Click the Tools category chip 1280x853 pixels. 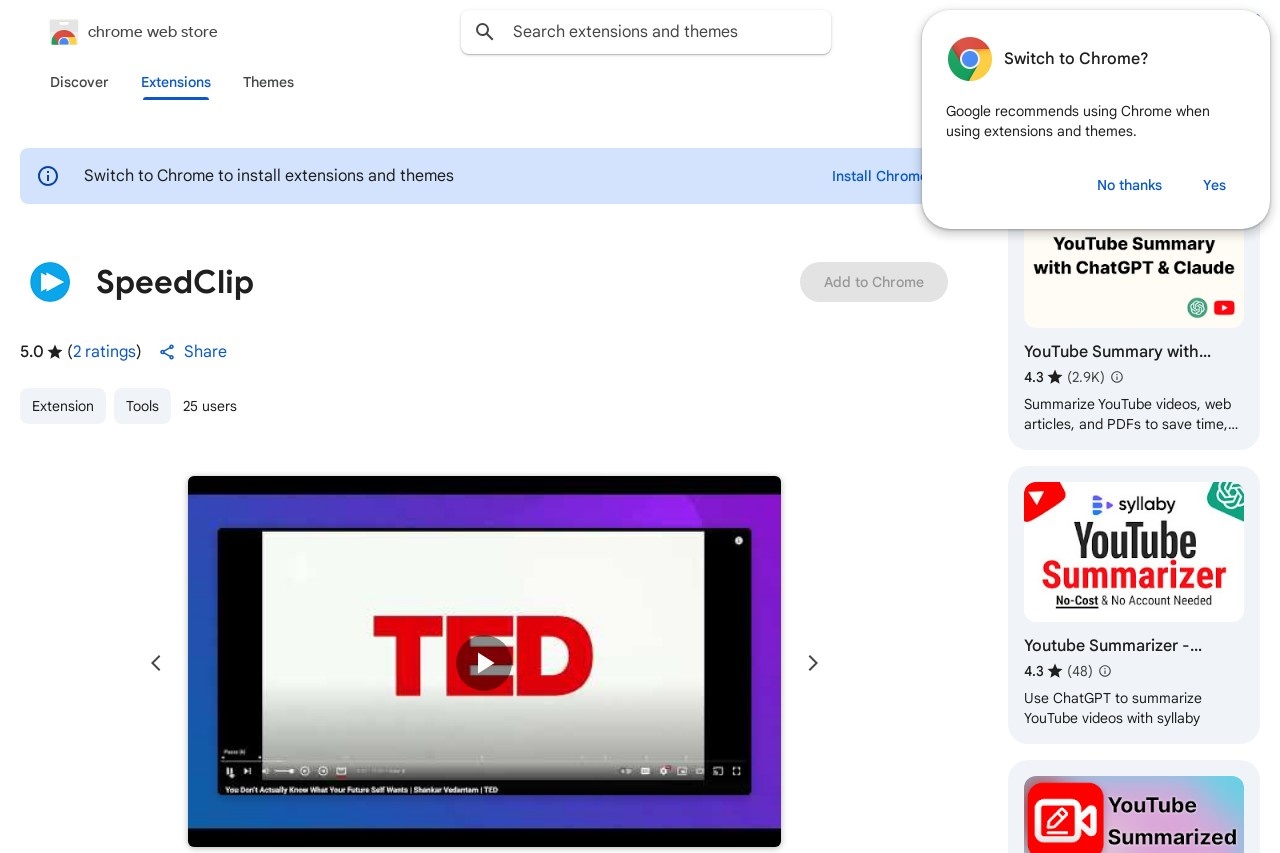(142, 406)
